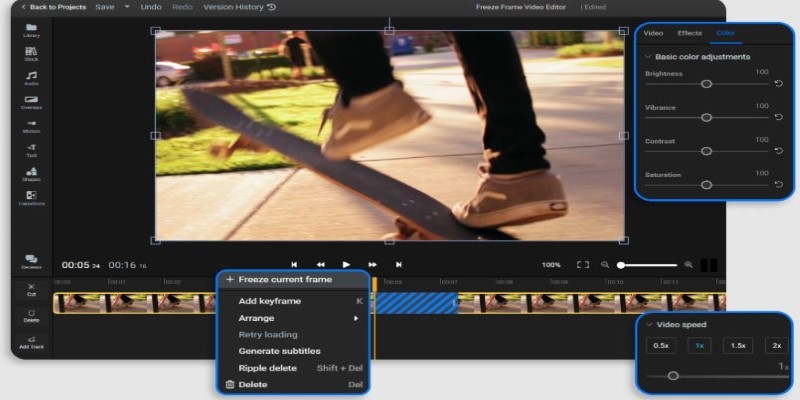This screenshot has width=800, height=400.
Task: Open the Library panel in sidebar
Action: coord(31,30)
